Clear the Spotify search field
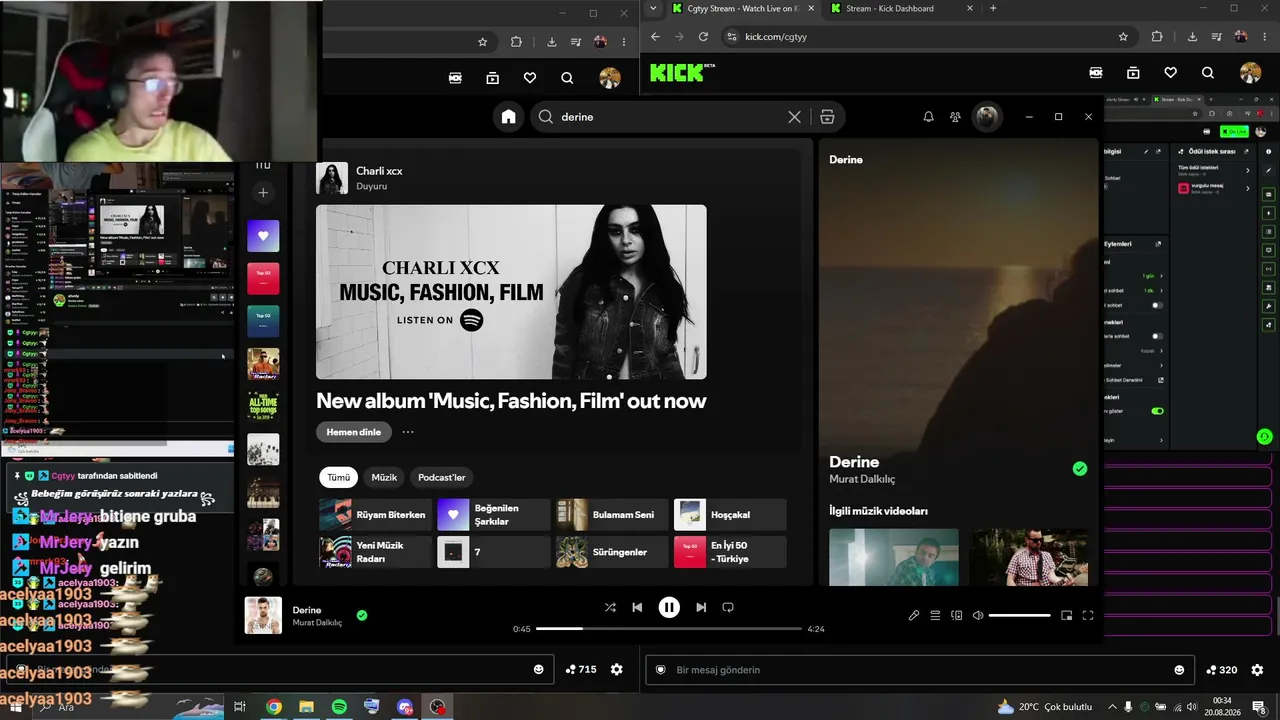This screenshot has height=720, width=1280. [x=794, y=117]
